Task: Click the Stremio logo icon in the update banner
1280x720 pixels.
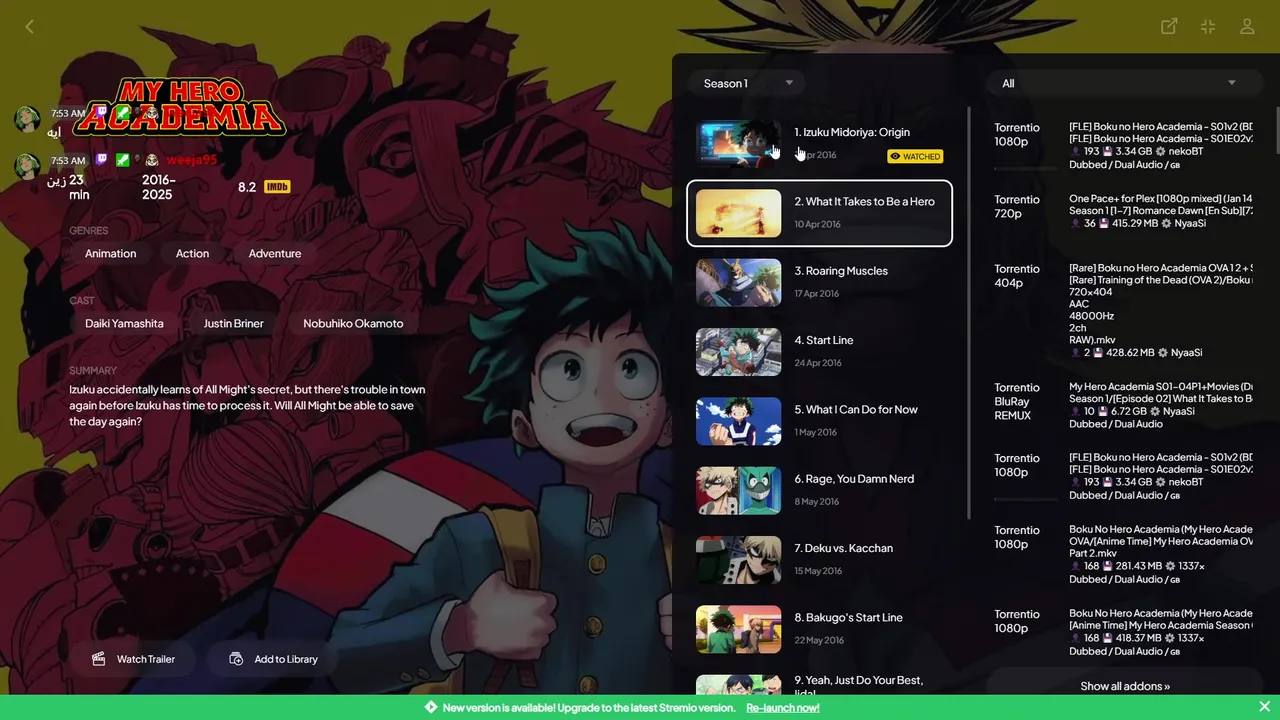Action: 431,707
